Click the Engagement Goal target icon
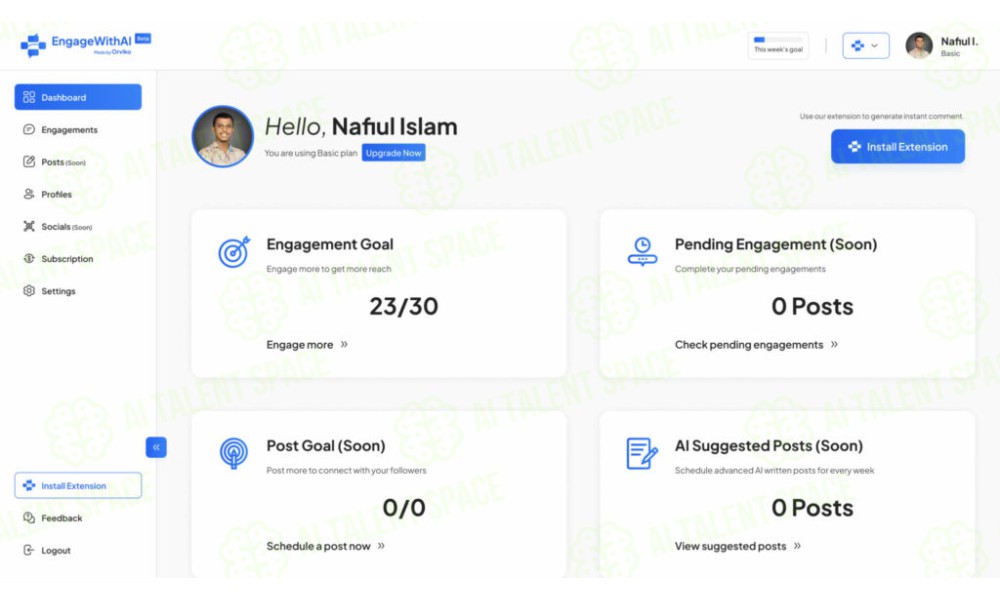The height and width of the screenshot is (600, 1000). coord(234,252)
